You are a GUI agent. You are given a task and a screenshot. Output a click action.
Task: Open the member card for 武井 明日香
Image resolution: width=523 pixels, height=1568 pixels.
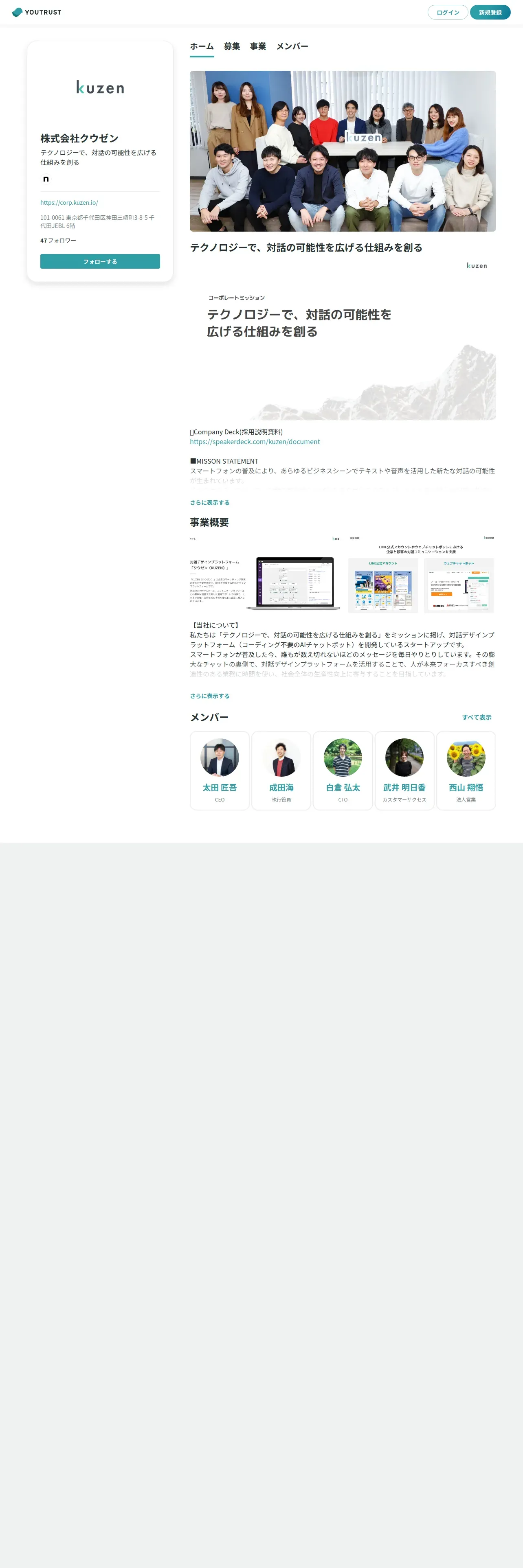tap(404, 771)
